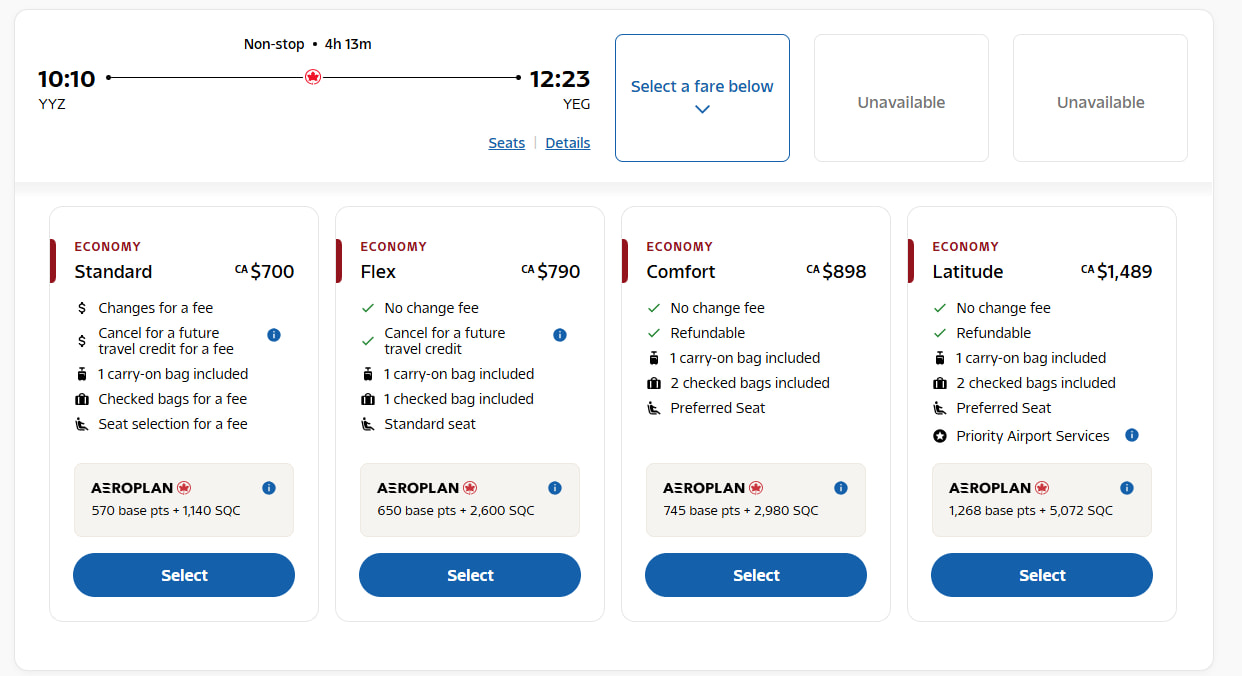Click the CA $898 price

tap(837, 271)
